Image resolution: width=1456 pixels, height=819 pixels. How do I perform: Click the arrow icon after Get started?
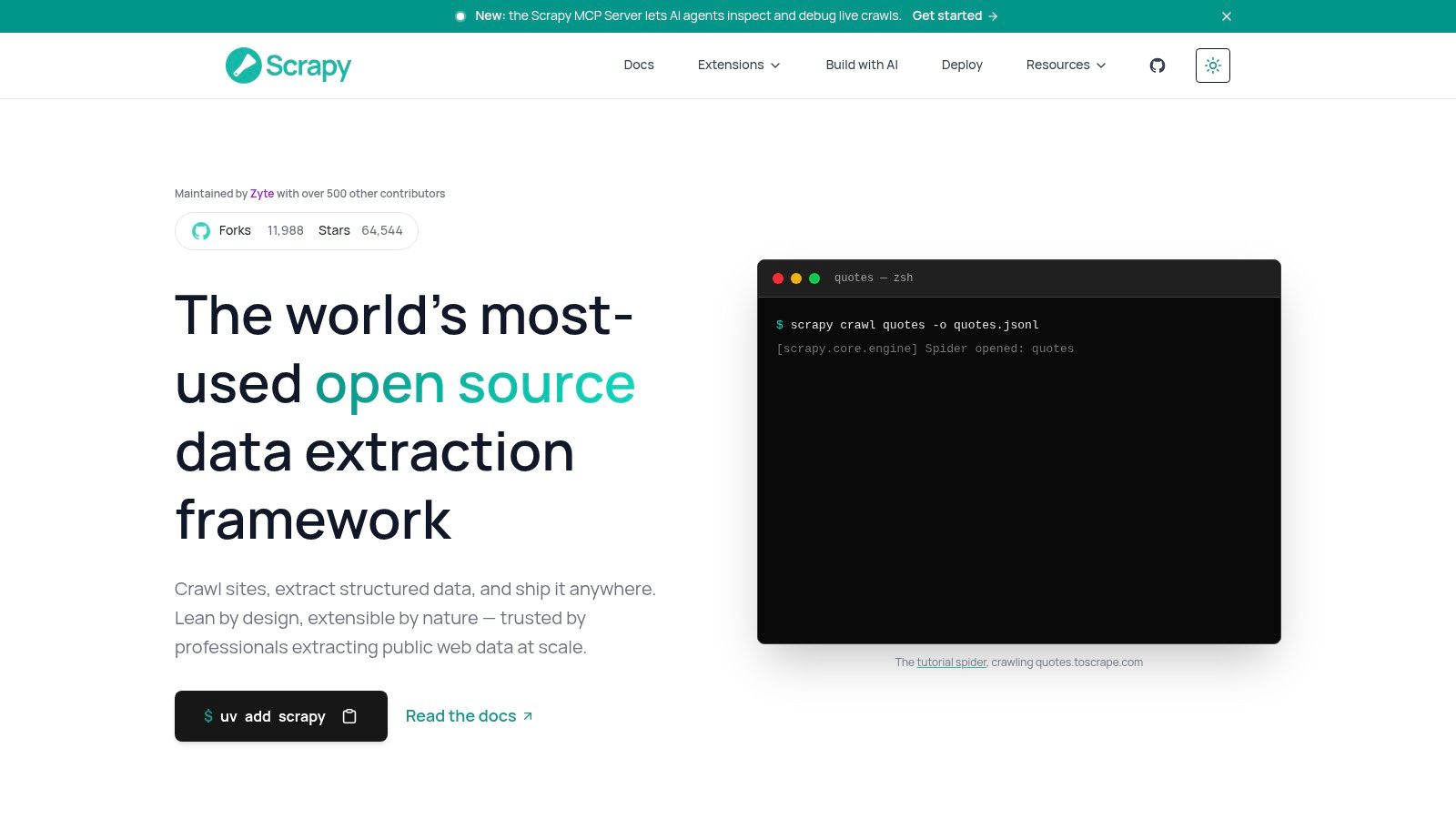click(993, 16)
